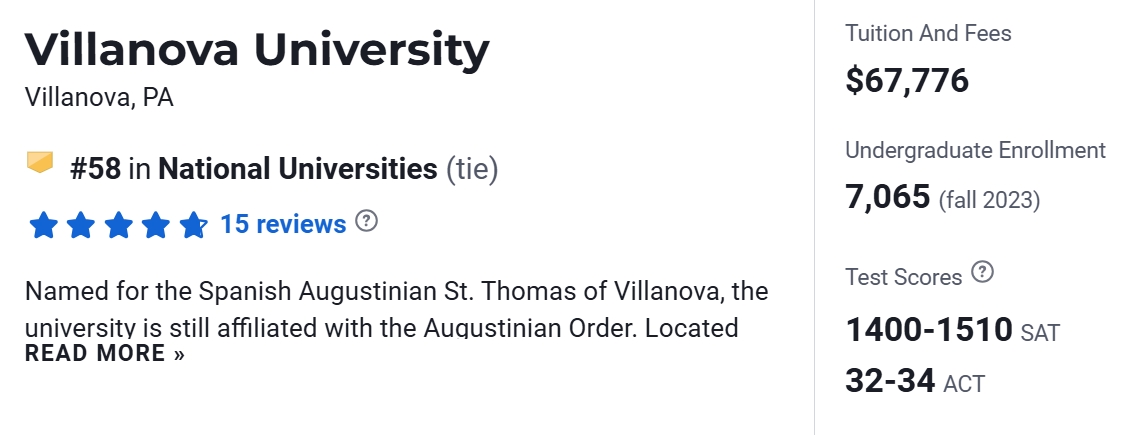1125x435 pixels.
Task: Click the Undergraduate Enrollment label
Action: pos(975,151)
